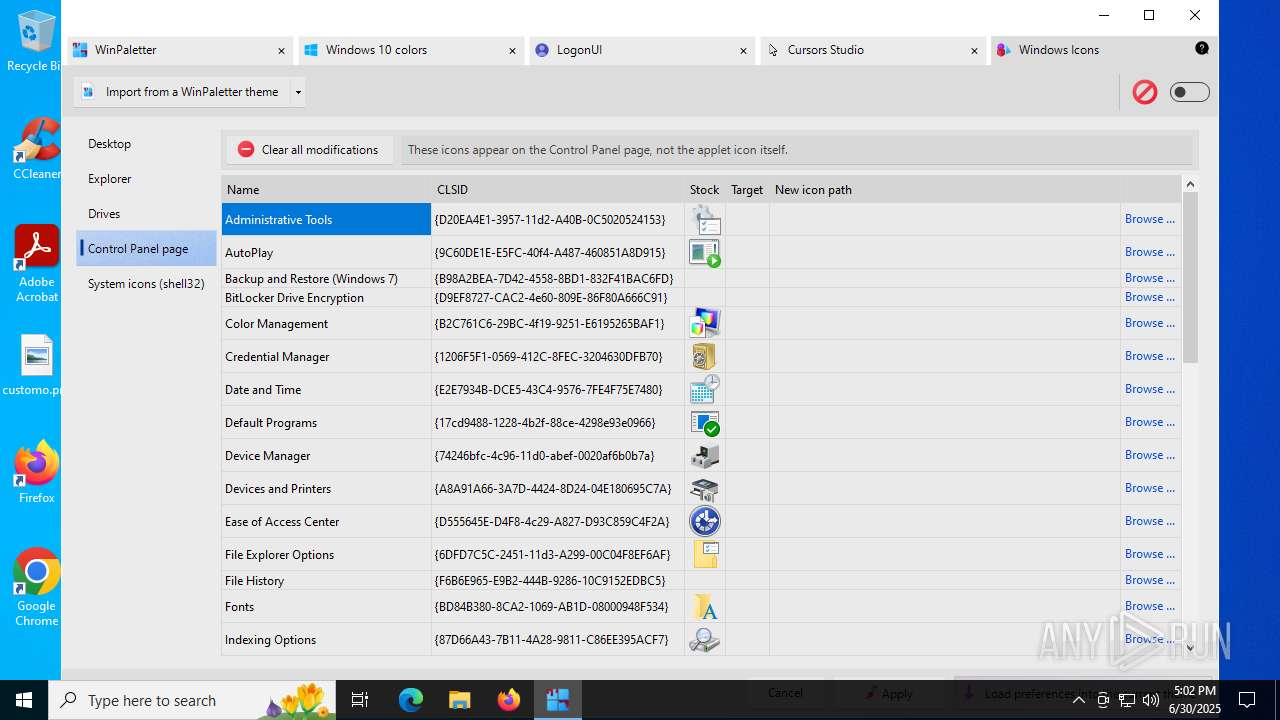
Task: Click the Date and Time stock icon
Action: pyautogui.click(x=705, y=389)
